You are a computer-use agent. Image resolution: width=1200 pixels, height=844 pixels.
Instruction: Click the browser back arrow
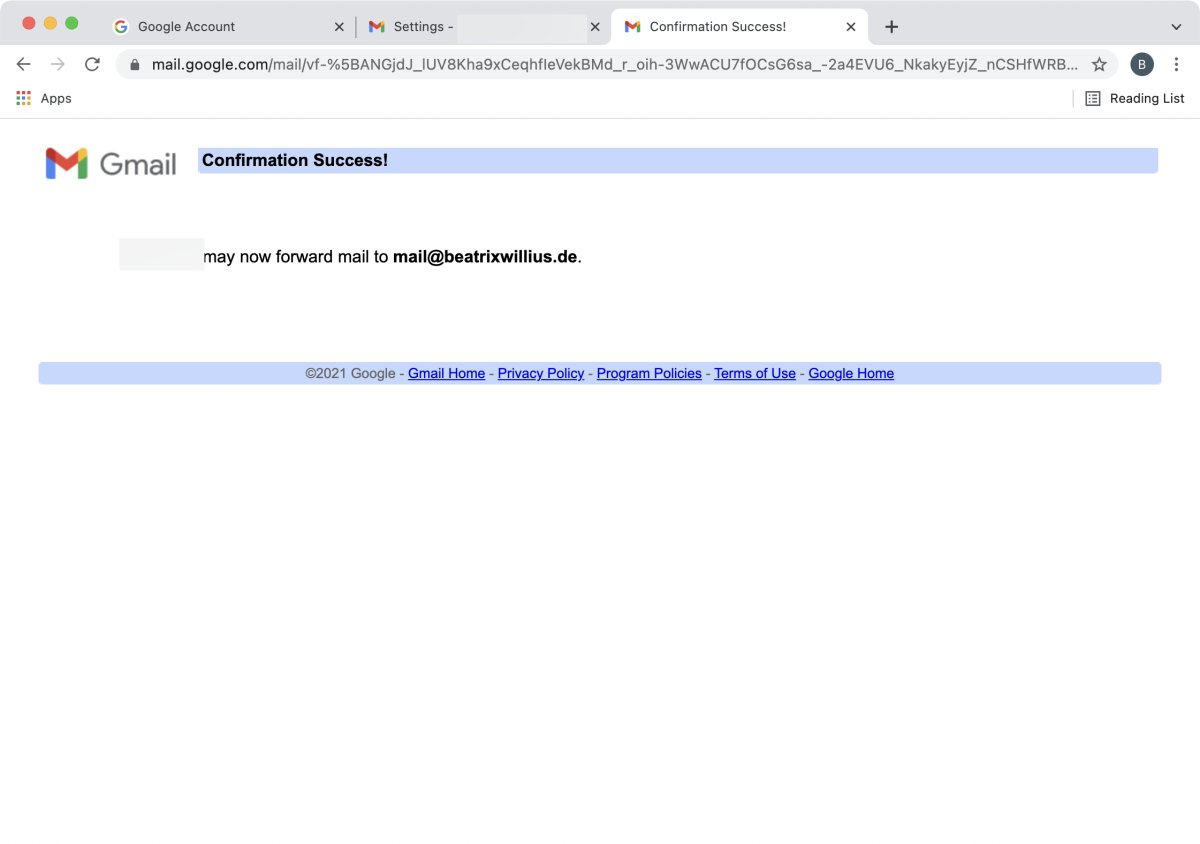click(24, 64)
